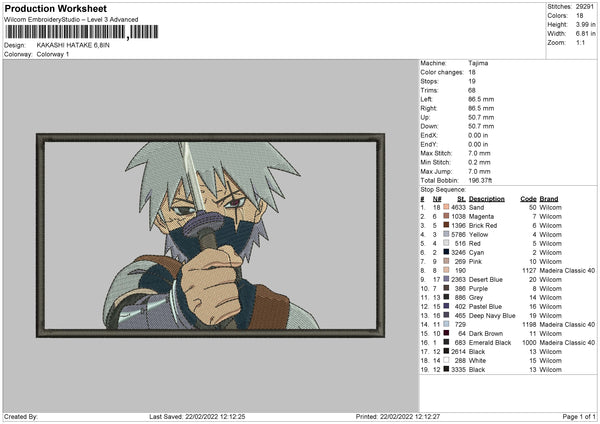Click the Kakashi embroidery design preview
The width and height of the screenshot is (600, 424).
(210, 235)
